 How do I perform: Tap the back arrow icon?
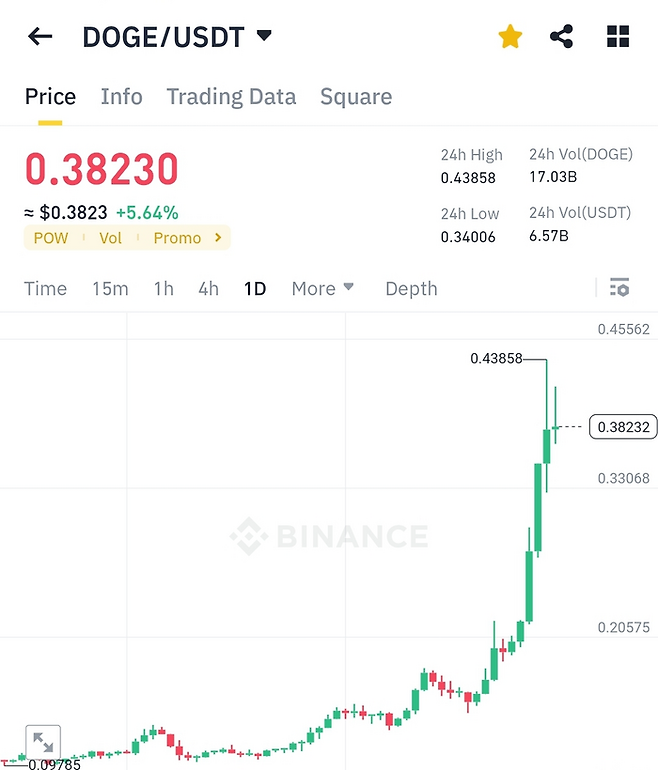click(x=40, y=36)
